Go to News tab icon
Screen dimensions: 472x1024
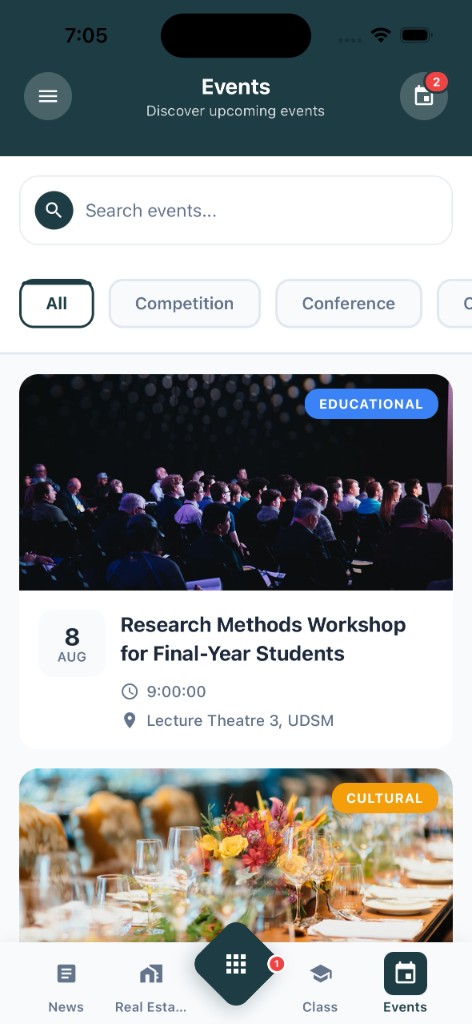pos(66,974)
